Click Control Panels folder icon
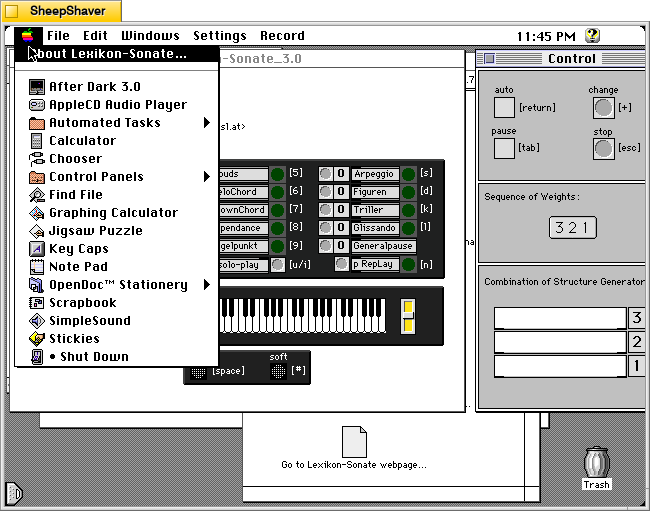 pyautogui.click(x=36, y=177)
